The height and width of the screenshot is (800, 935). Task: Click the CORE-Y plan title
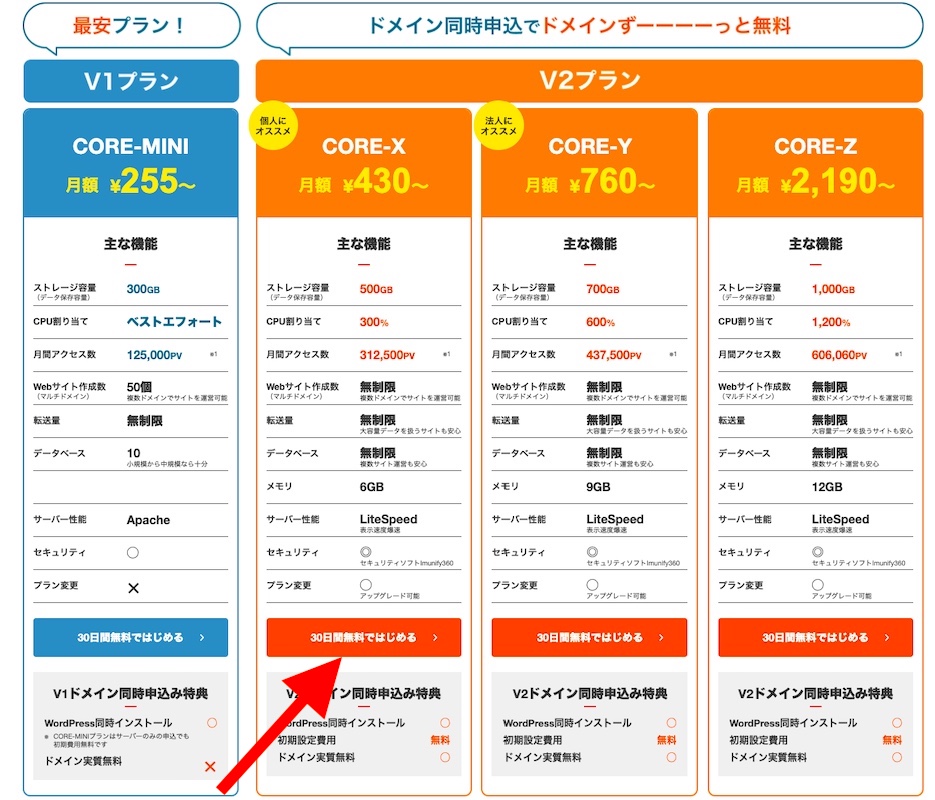point(590,147)
